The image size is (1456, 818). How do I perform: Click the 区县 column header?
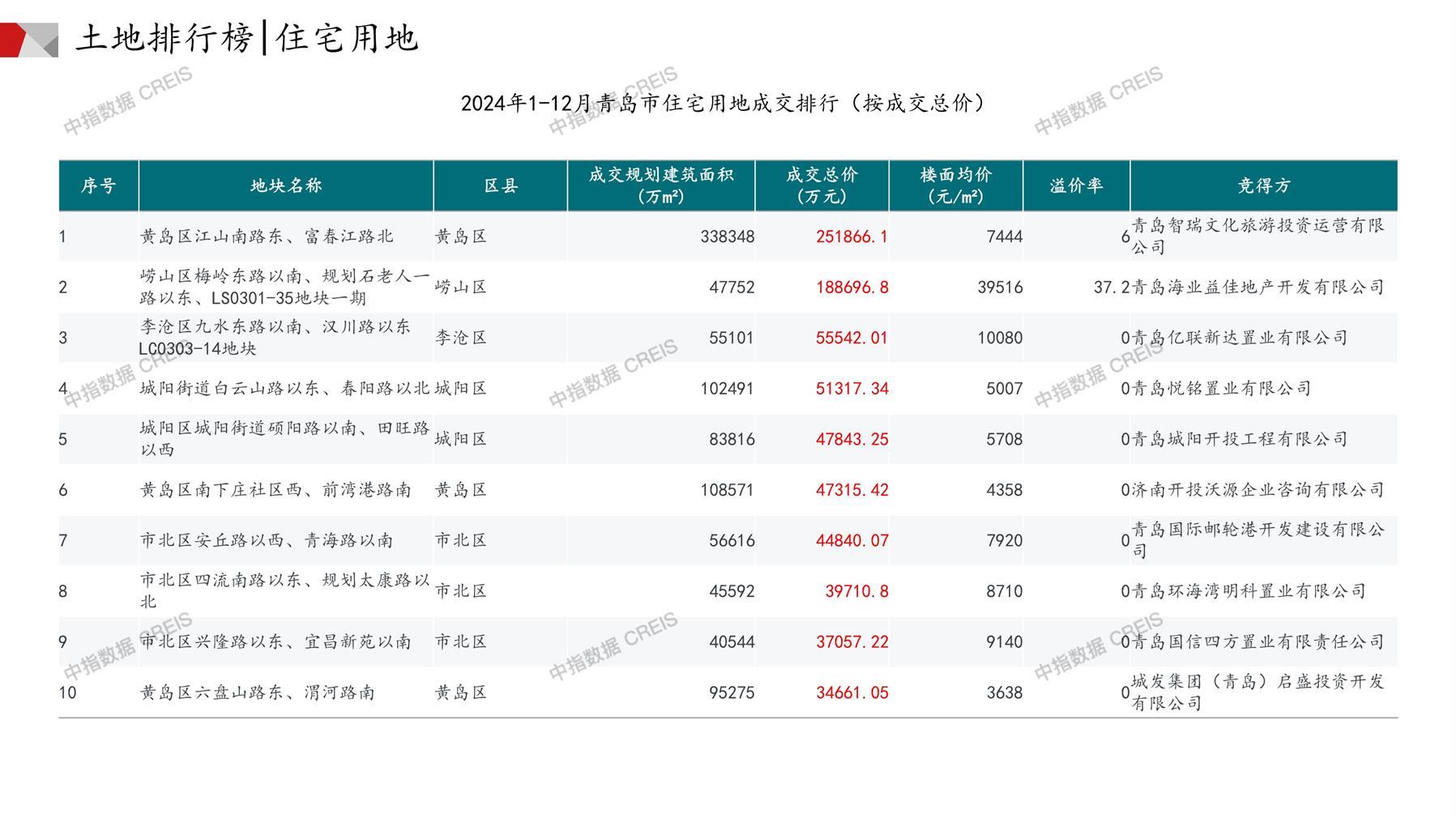(x=501, y=185)
